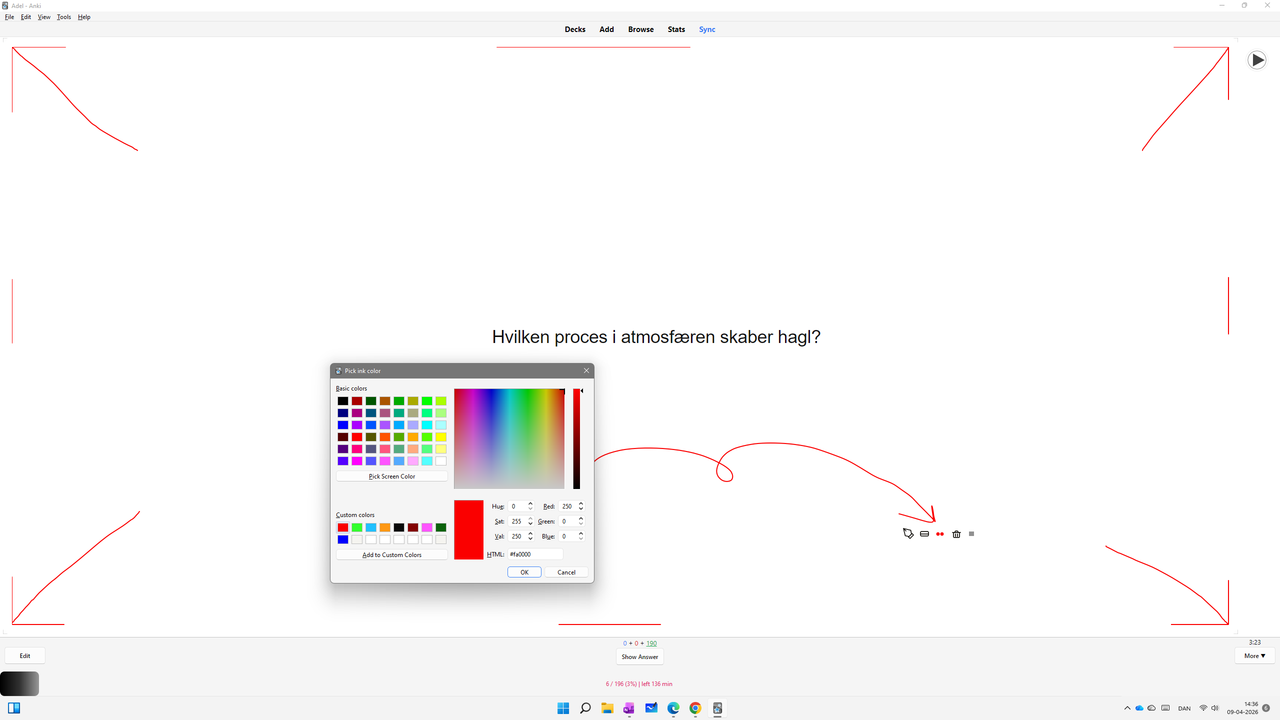
Task: Open Microsoft Edge from the taskbar
Action: tap(673, 708)
